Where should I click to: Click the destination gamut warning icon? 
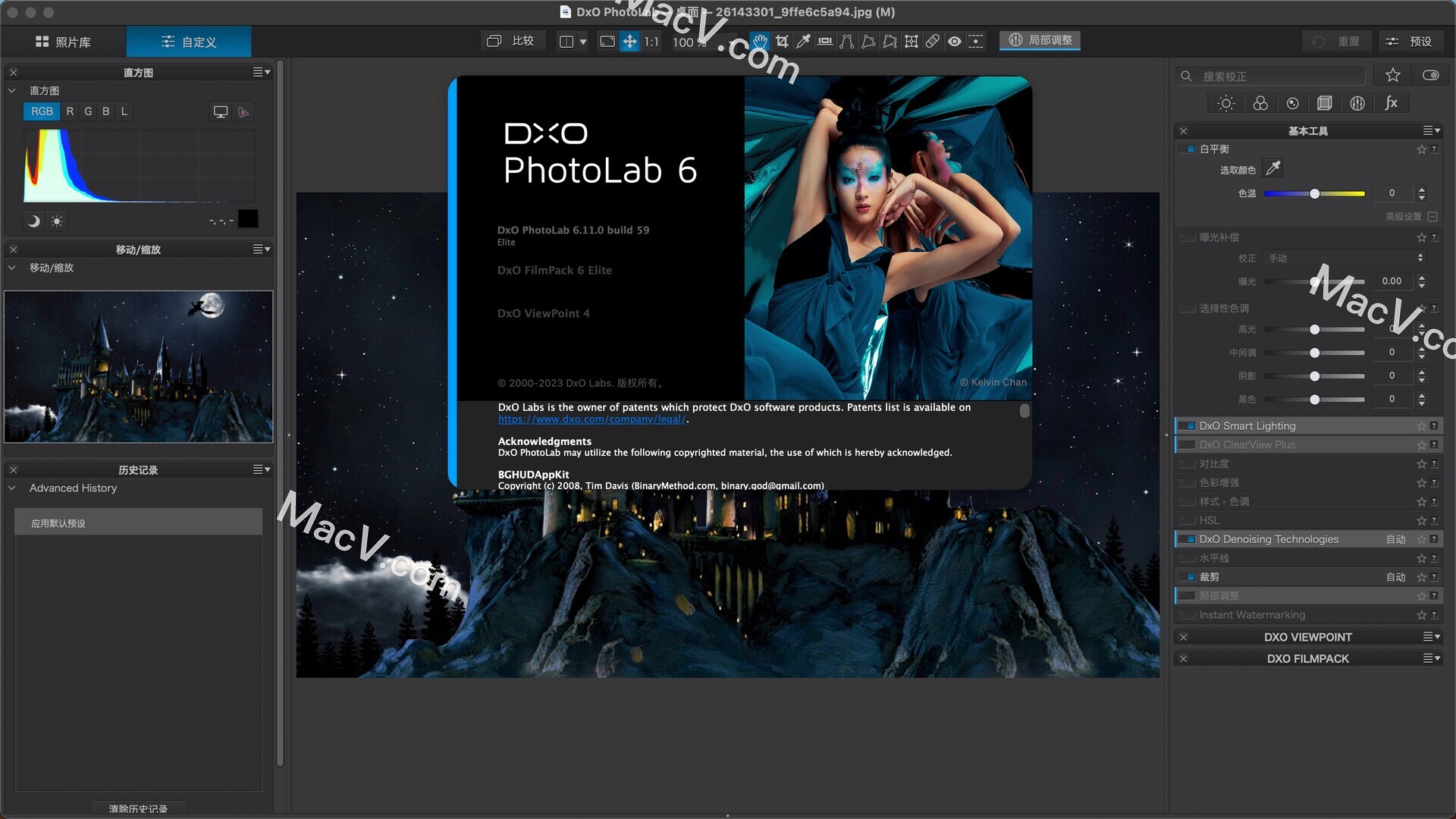pyautogui.click(x=243, y=111)
